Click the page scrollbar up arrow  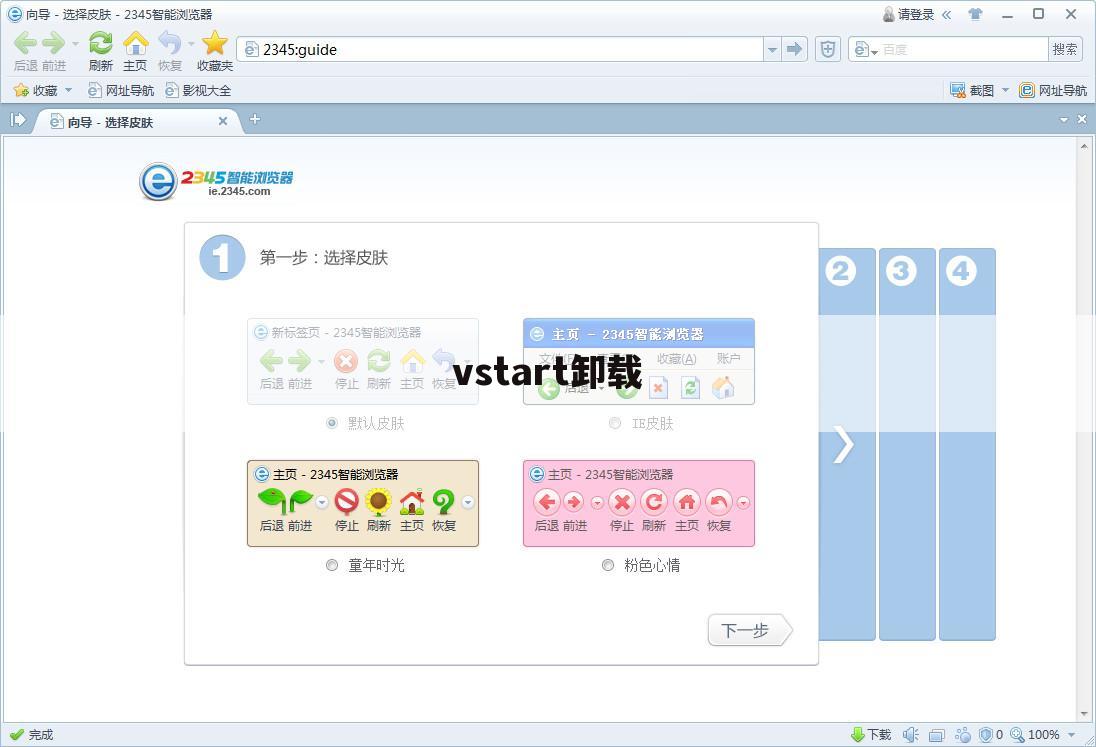coord(1084,146)
